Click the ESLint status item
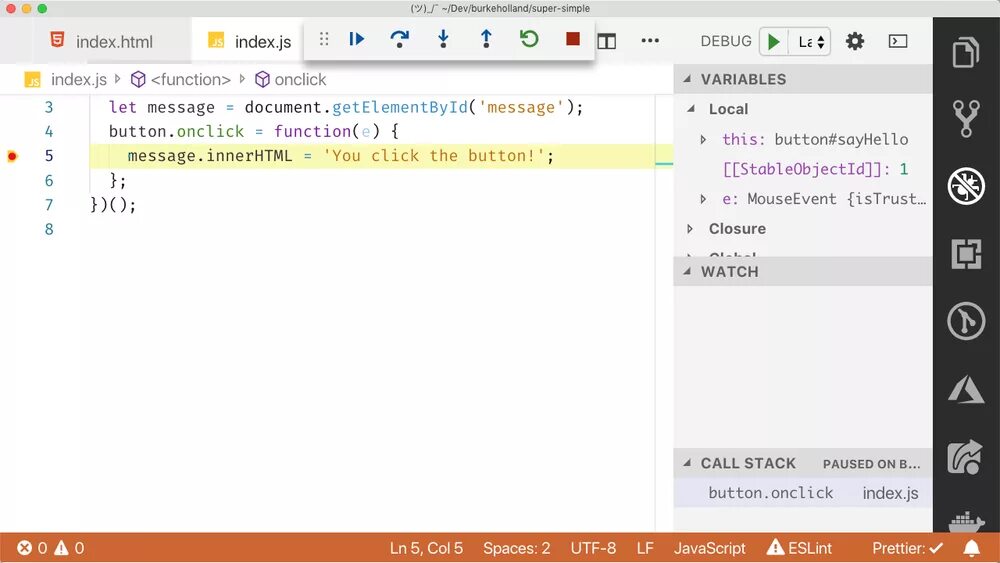 (800, 548)
